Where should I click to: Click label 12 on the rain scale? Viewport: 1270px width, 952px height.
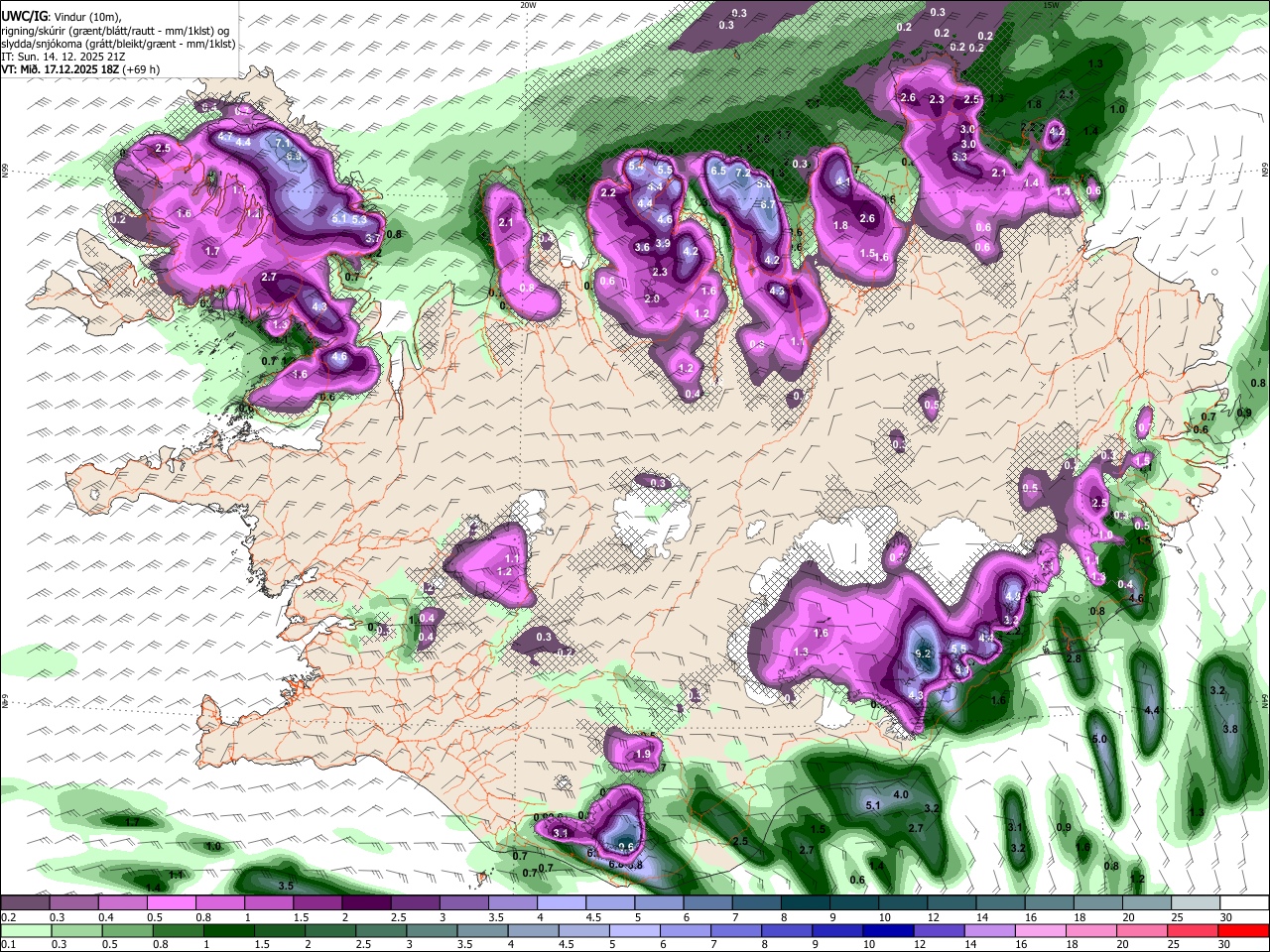[920, 944]
